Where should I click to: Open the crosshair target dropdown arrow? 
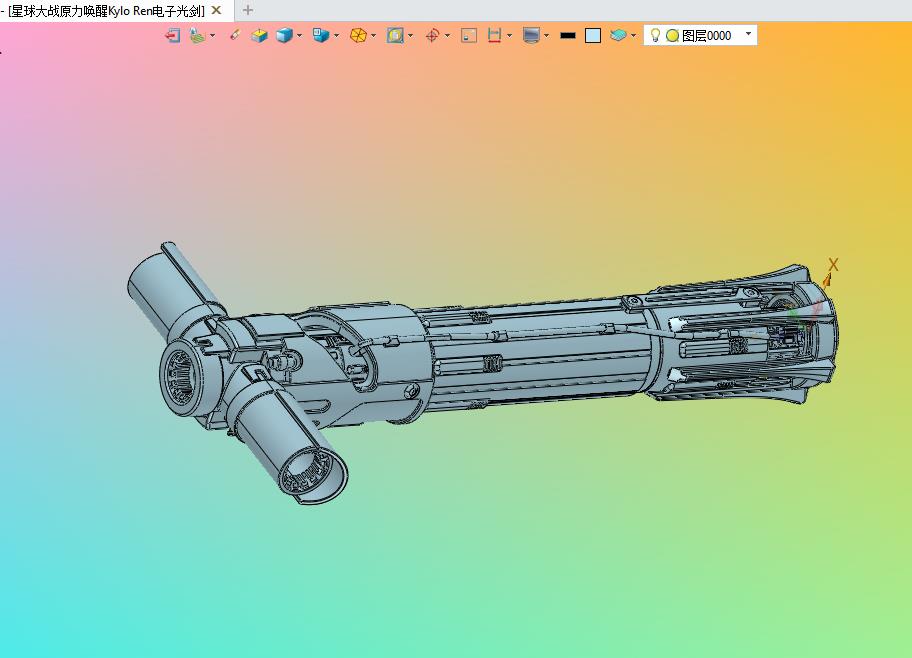pos(447,35)
